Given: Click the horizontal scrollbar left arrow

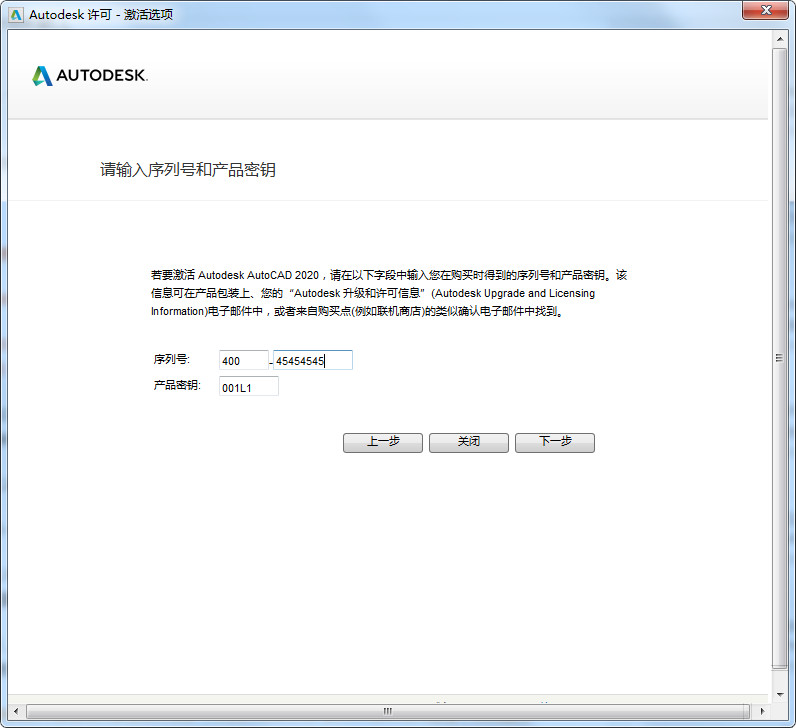Looking at the screenshot, I should click(16, 711).
